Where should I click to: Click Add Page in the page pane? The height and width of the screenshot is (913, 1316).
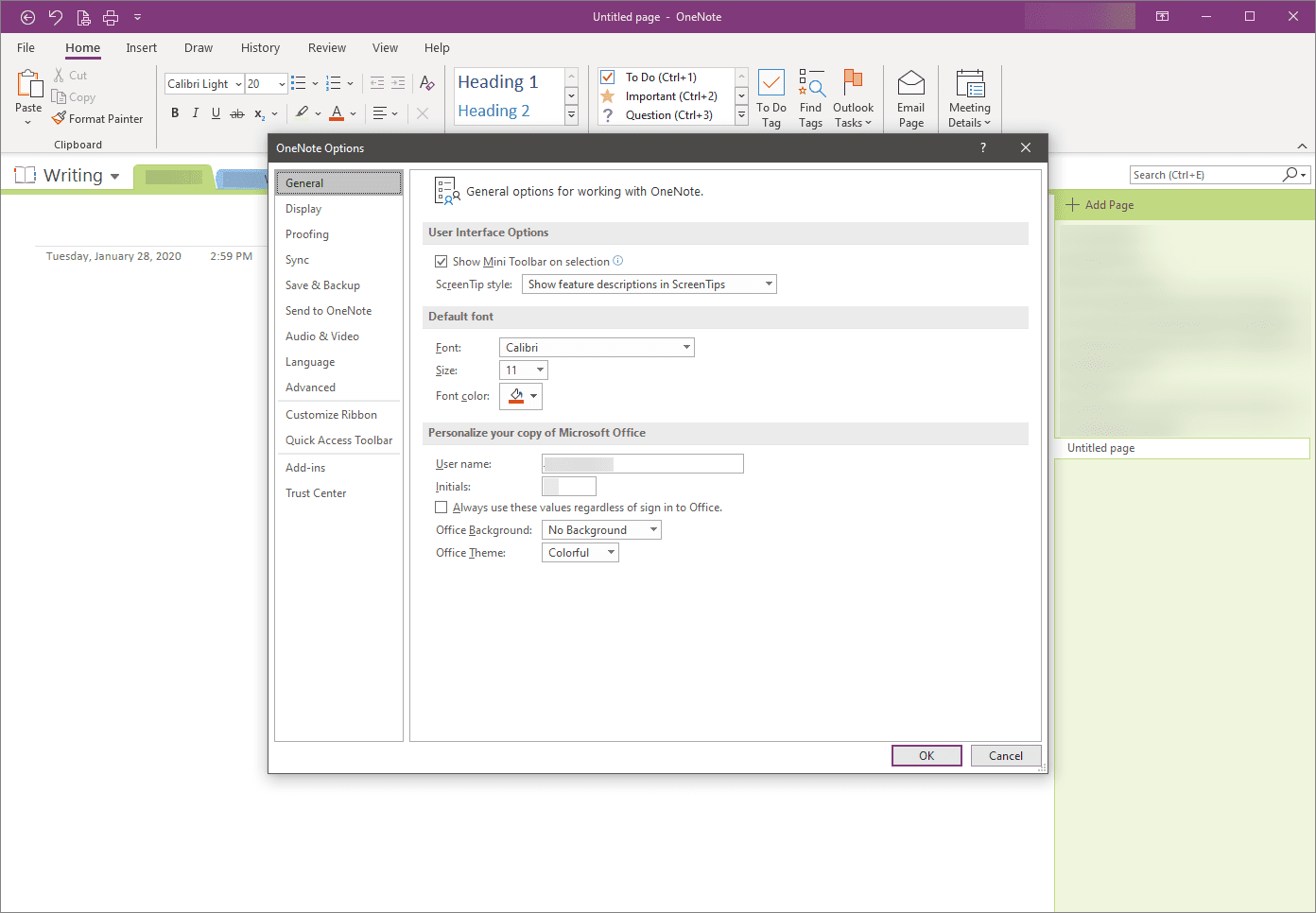click(x=1100, y=205)
